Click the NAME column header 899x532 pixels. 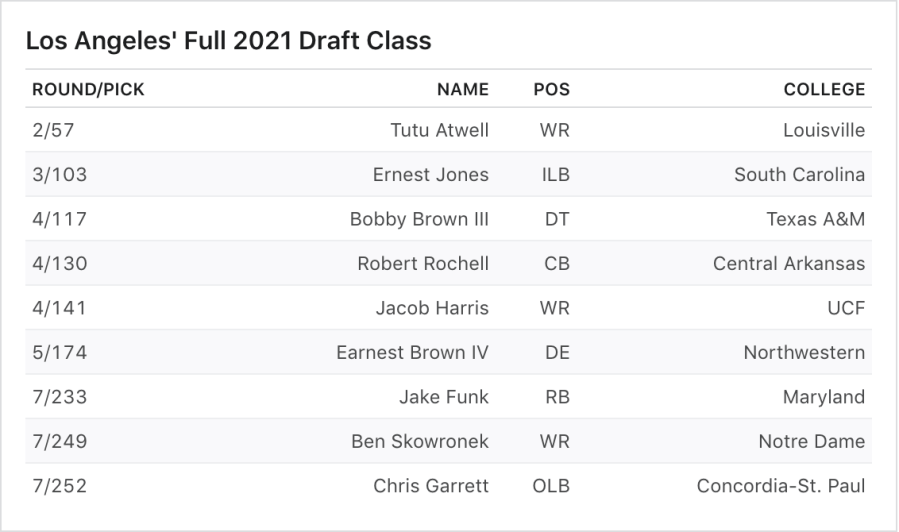(462, 89)
